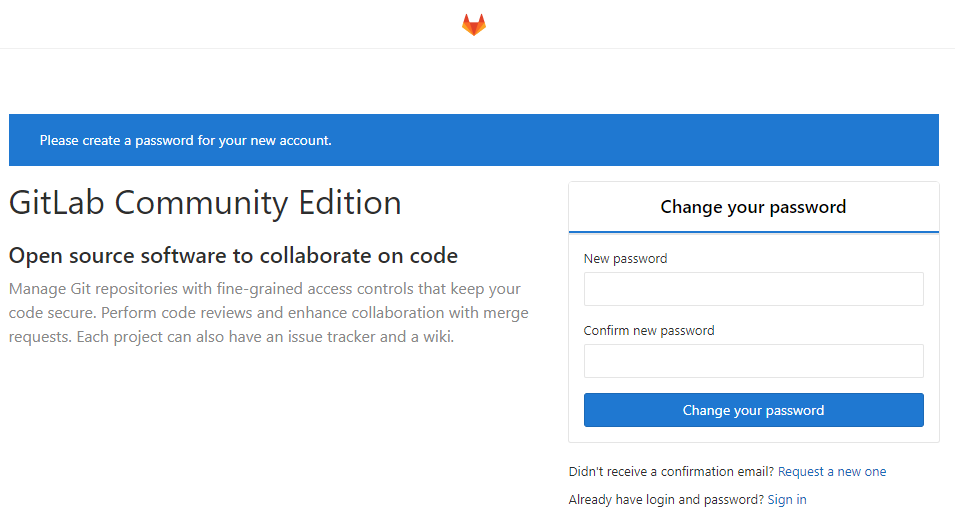The width and height of the screenshot is (955, 518).
Task: Open the Request a new one link
Action: pos(832,472)
